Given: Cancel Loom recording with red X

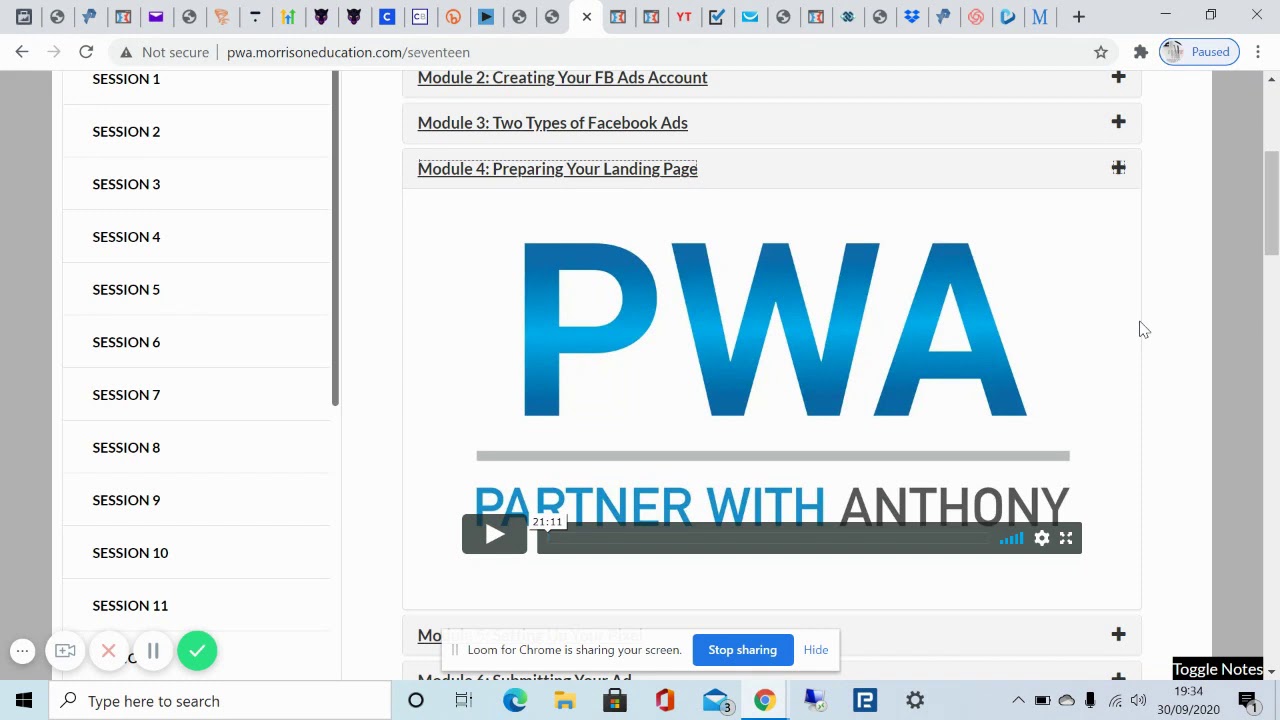Looking at the screenshot, I should (109, 651).
